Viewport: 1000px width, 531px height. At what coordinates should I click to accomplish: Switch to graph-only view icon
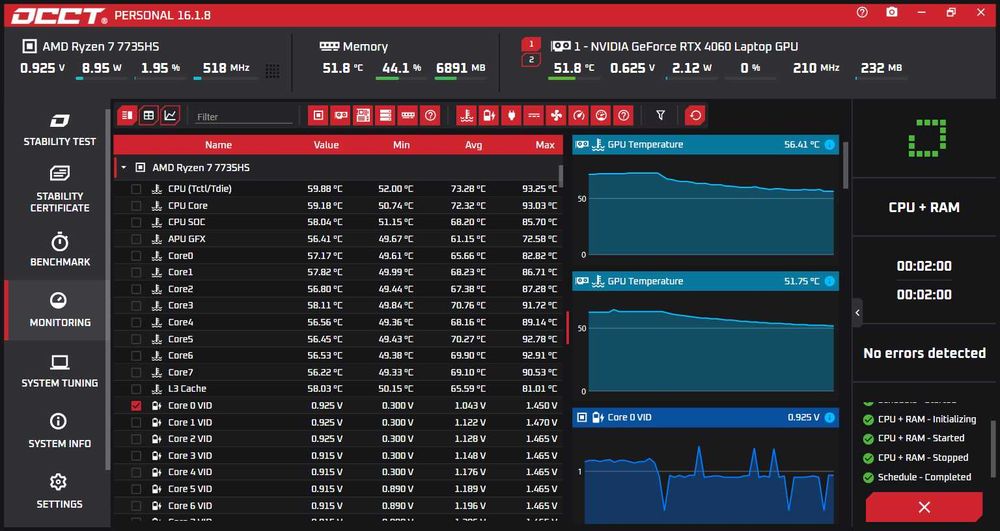click(170, 115)
